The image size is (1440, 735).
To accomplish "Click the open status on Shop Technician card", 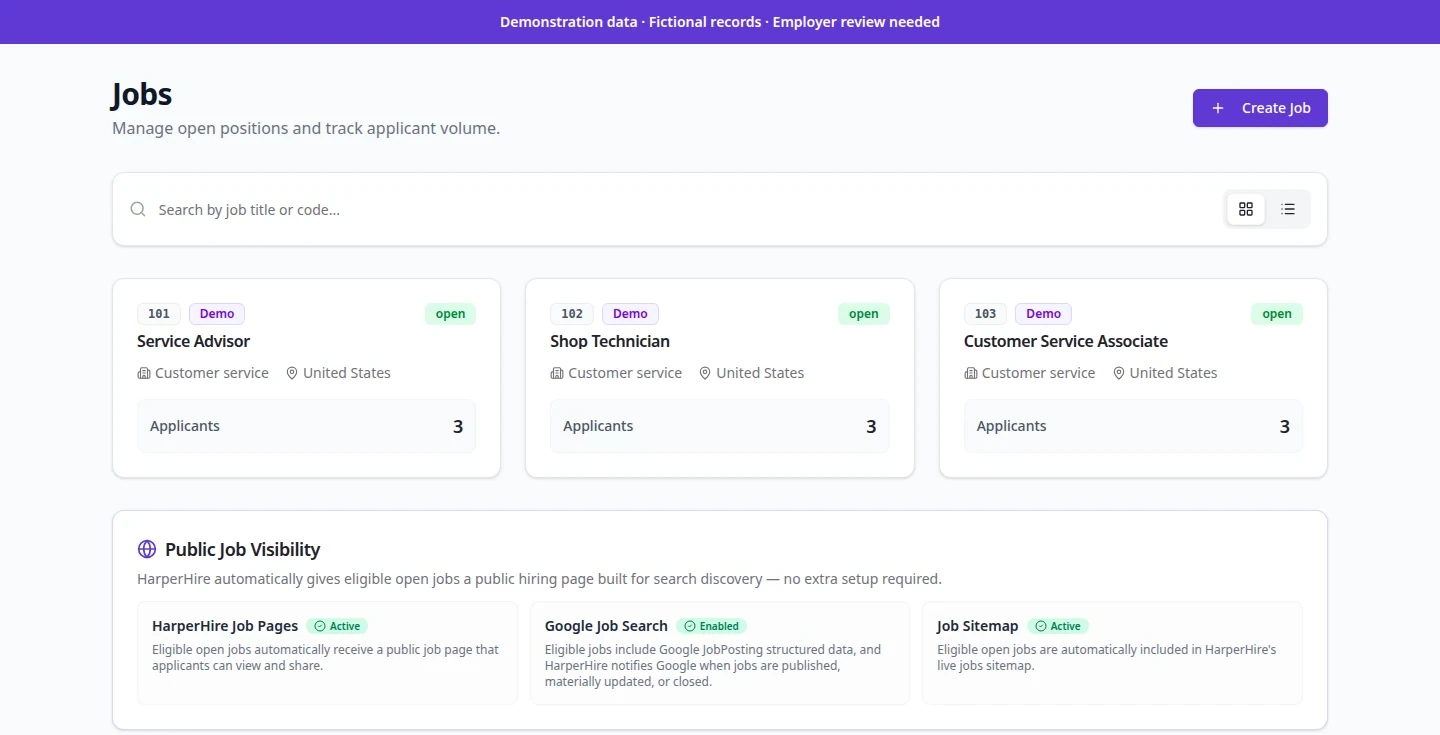I will [x=864, y=314].
